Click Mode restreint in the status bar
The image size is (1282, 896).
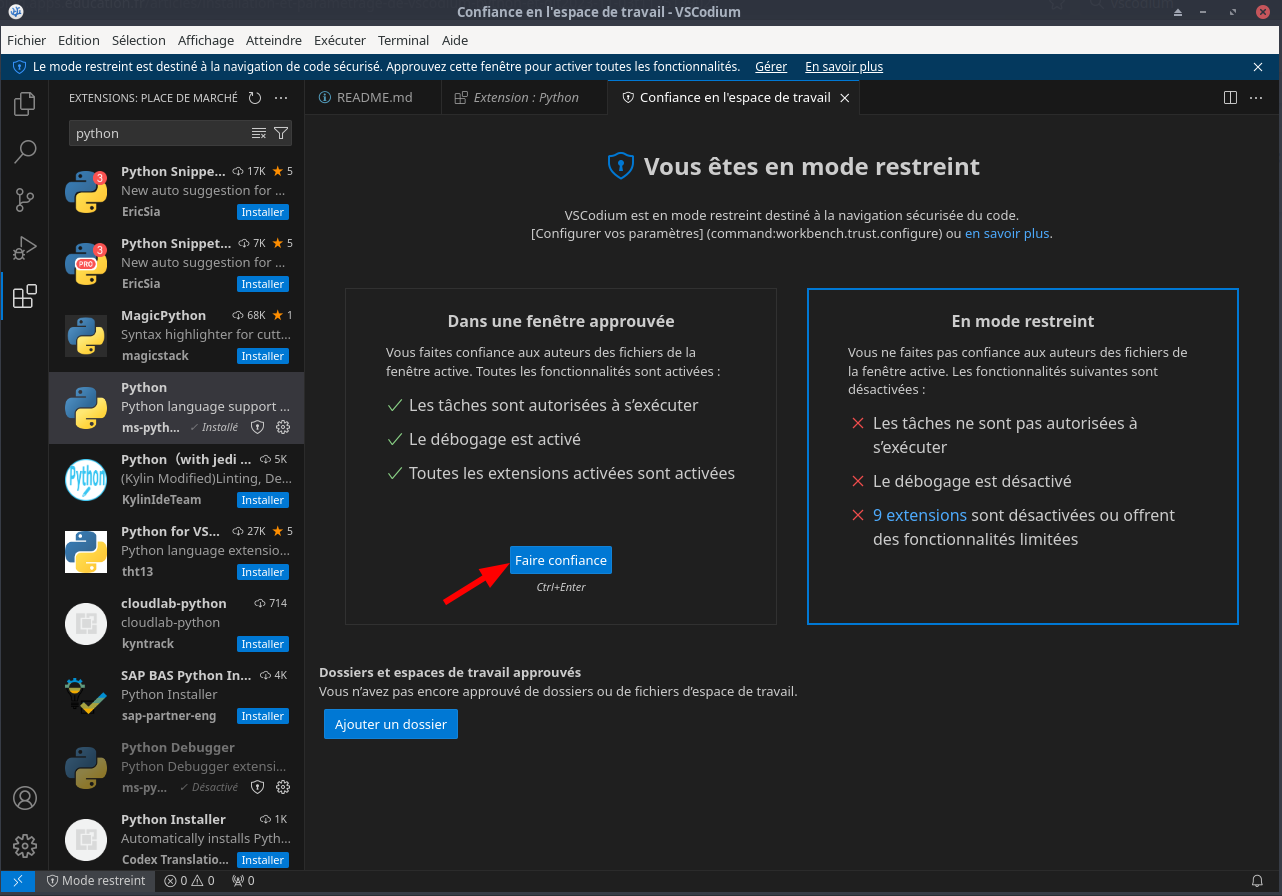tap(96, 881)
